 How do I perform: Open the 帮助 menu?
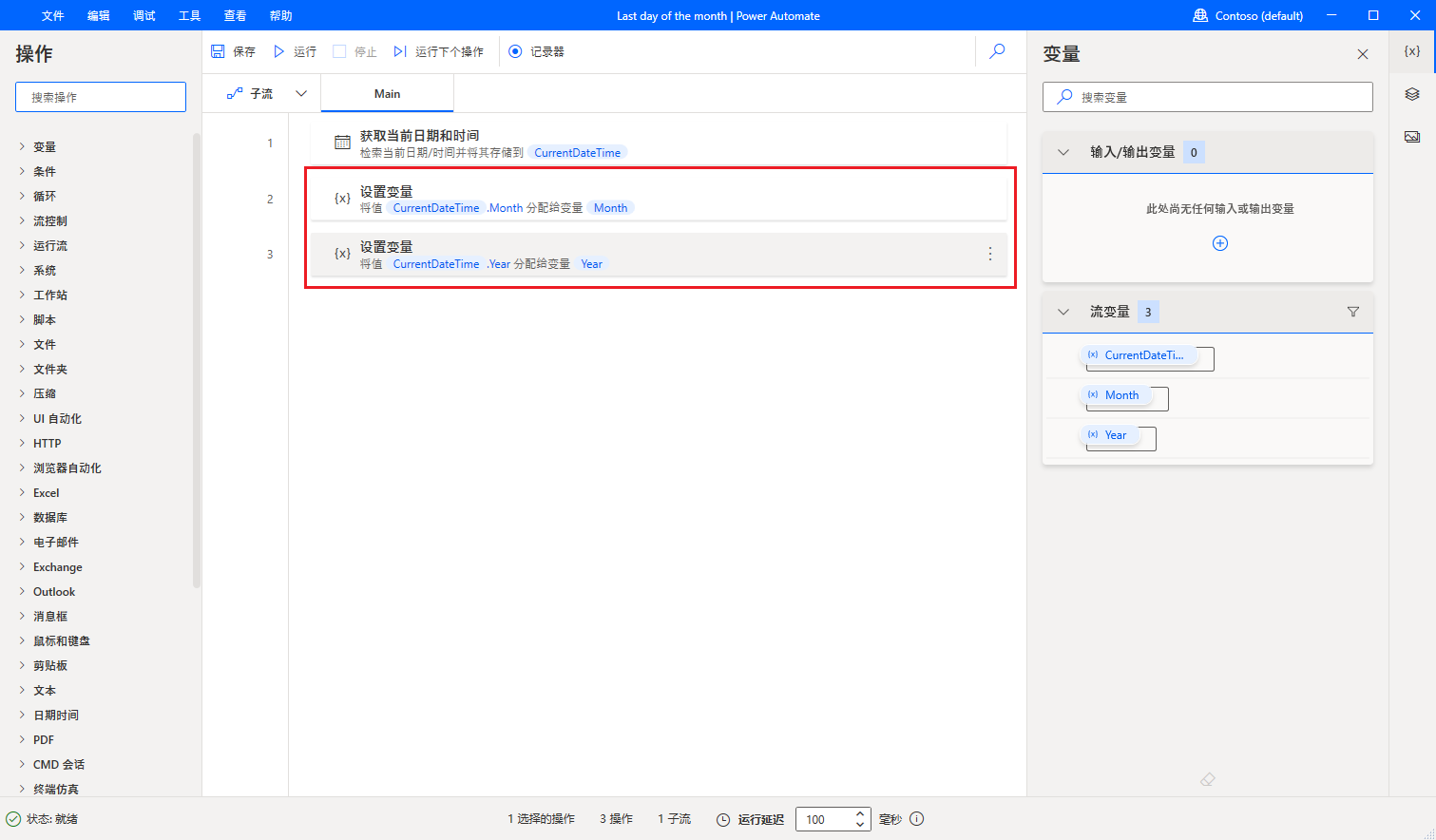click(281, 15)
